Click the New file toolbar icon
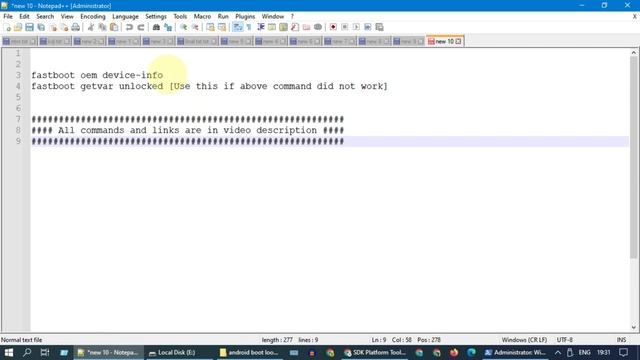The width and height of the screenshot is (640, 360). (7, 27)
